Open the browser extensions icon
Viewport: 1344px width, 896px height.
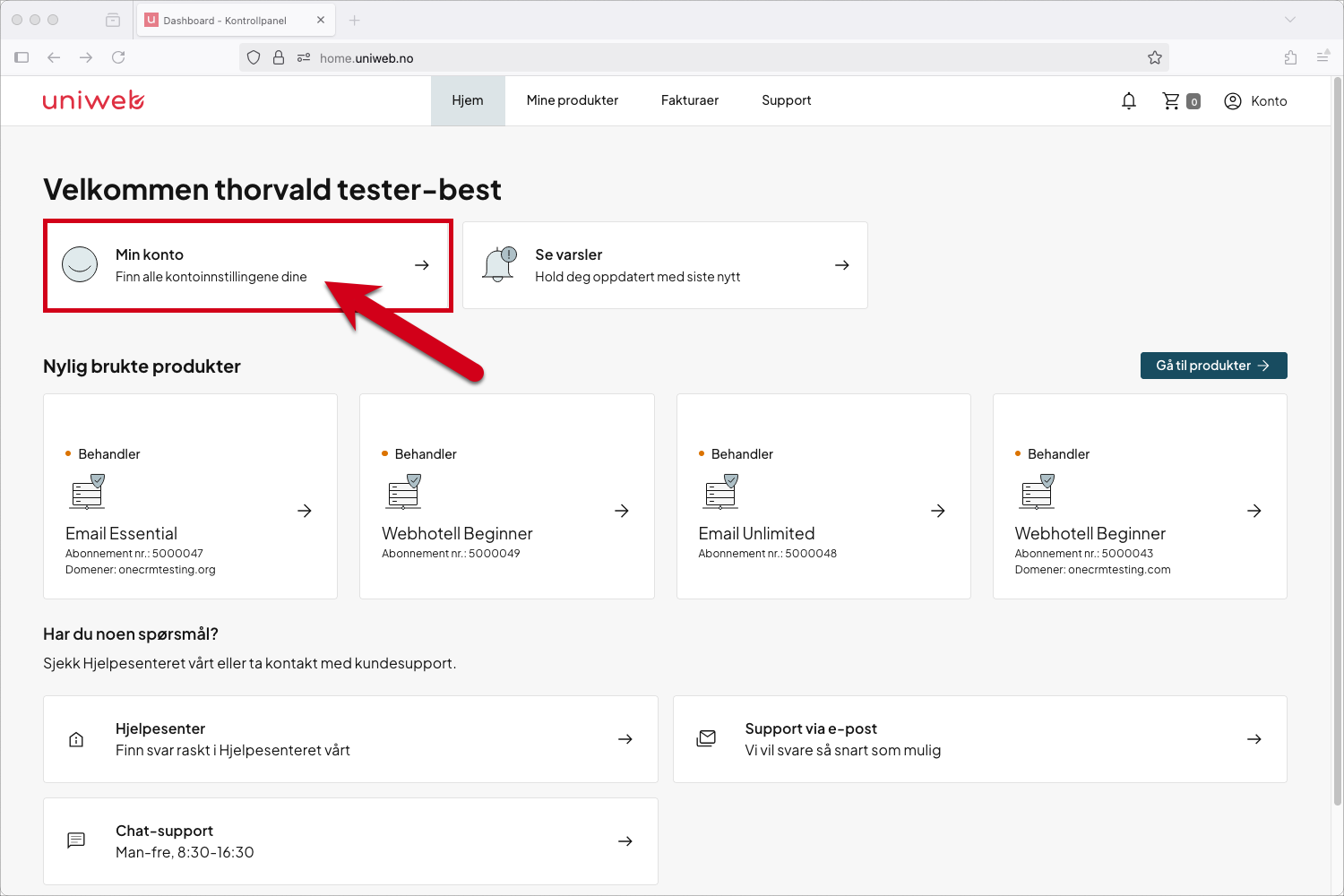(x=1290, y=57)
